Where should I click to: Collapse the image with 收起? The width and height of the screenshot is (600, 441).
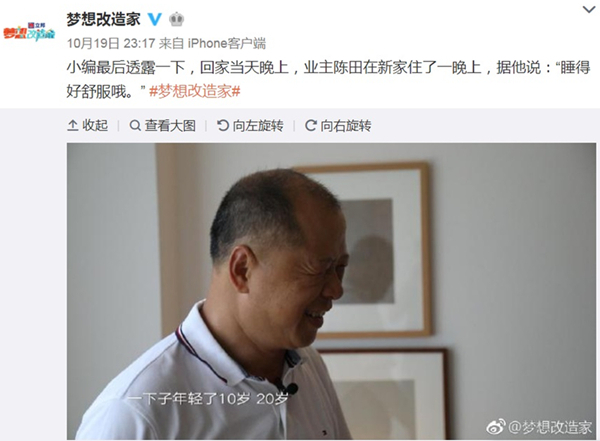pos(88,125)
